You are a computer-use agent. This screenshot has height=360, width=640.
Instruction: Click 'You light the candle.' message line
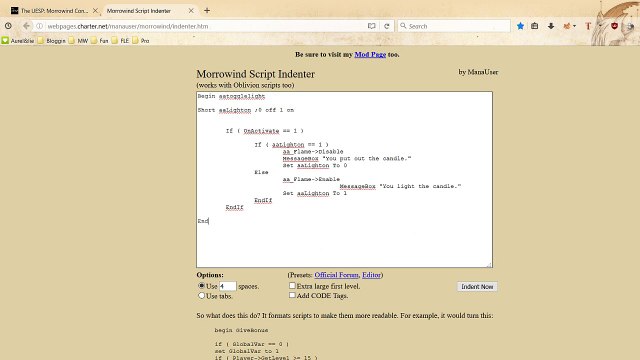(x=400, y=186)
